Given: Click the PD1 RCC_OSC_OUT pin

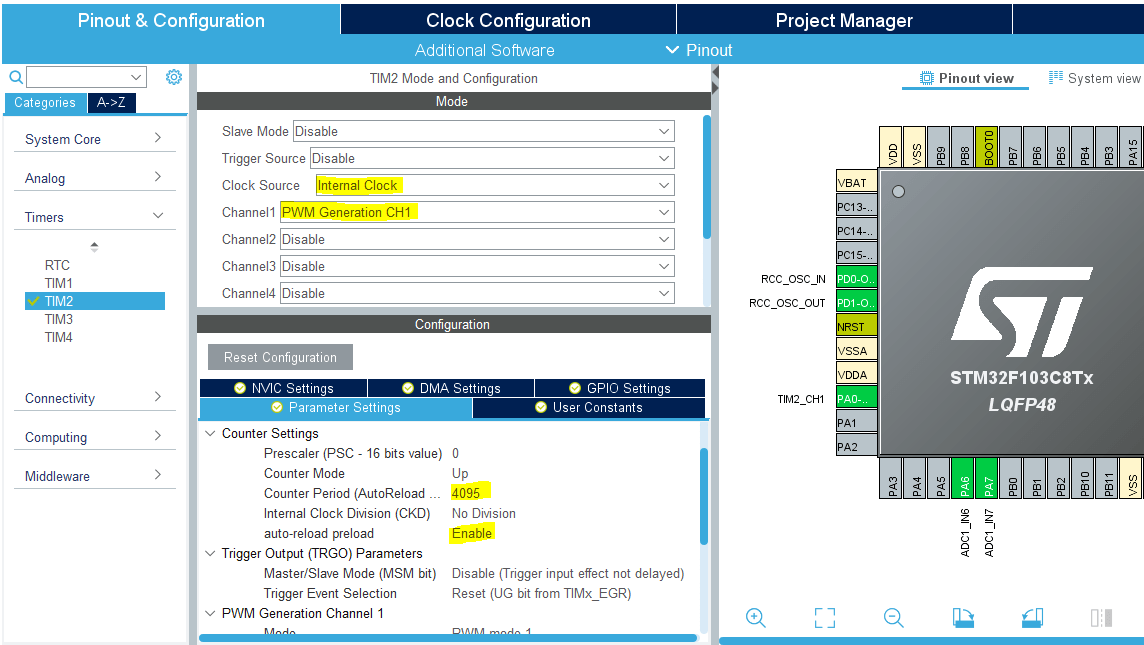Looking at the screenshot, I should [856, 303].
